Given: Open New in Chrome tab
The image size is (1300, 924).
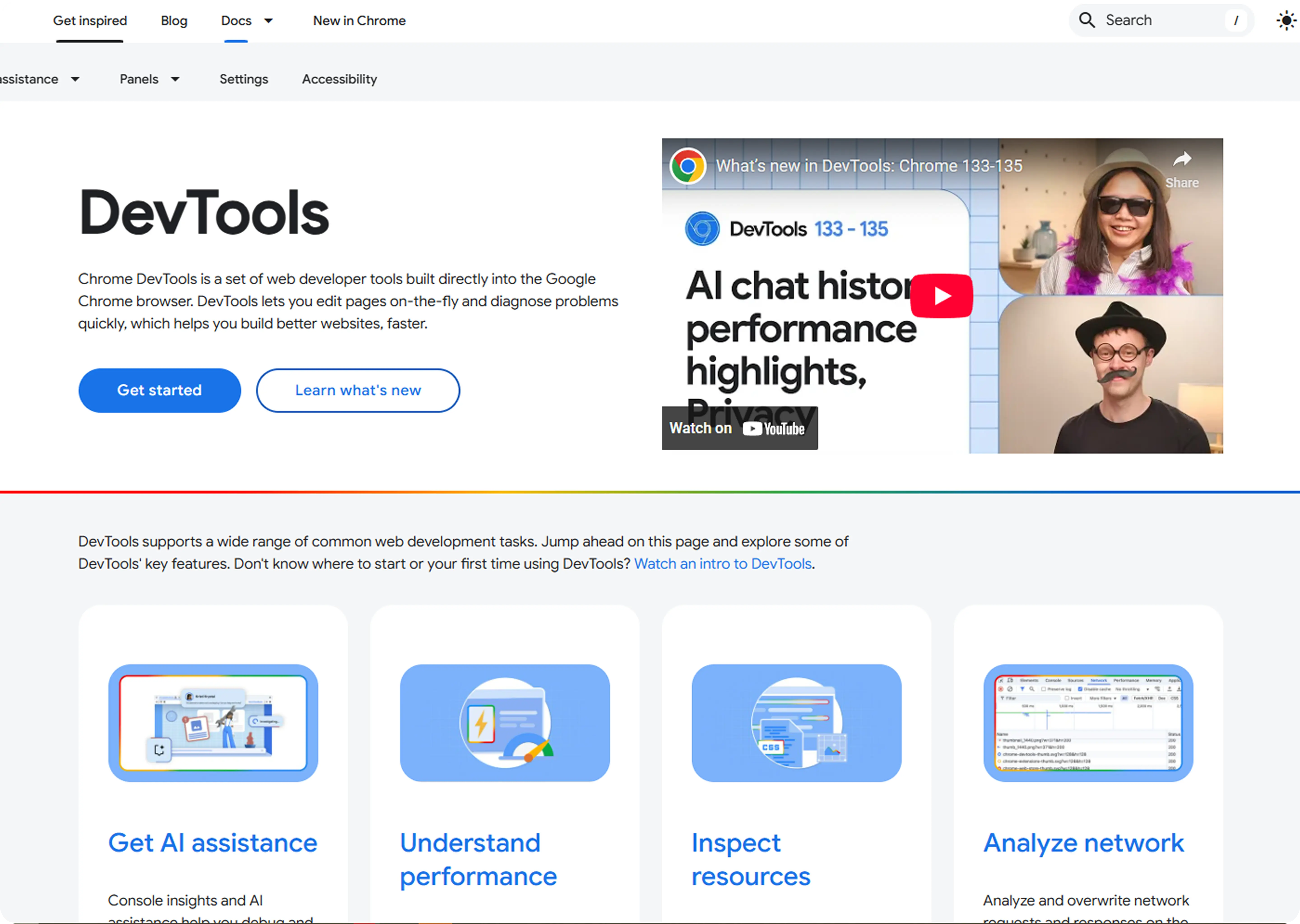Looking at the screenshot, I should 359,21.
